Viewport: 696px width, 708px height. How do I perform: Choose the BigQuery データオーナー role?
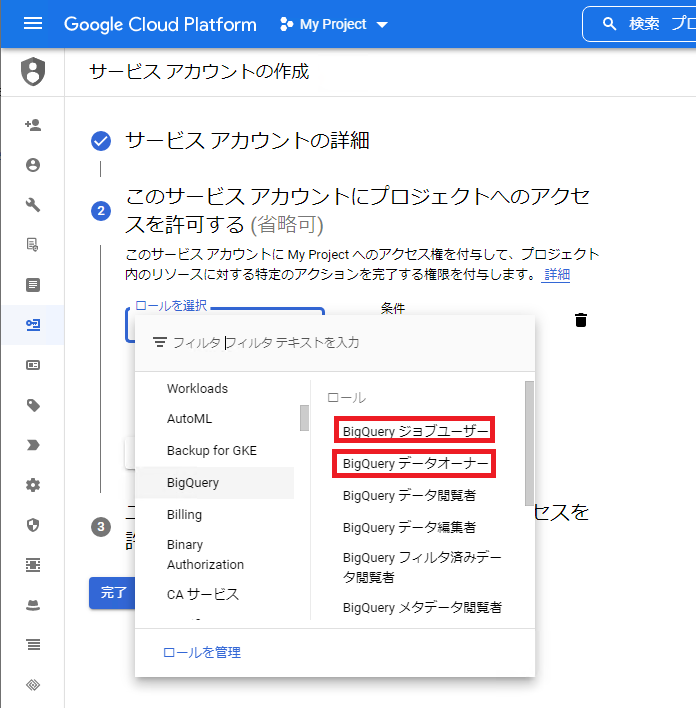(415, 463)
